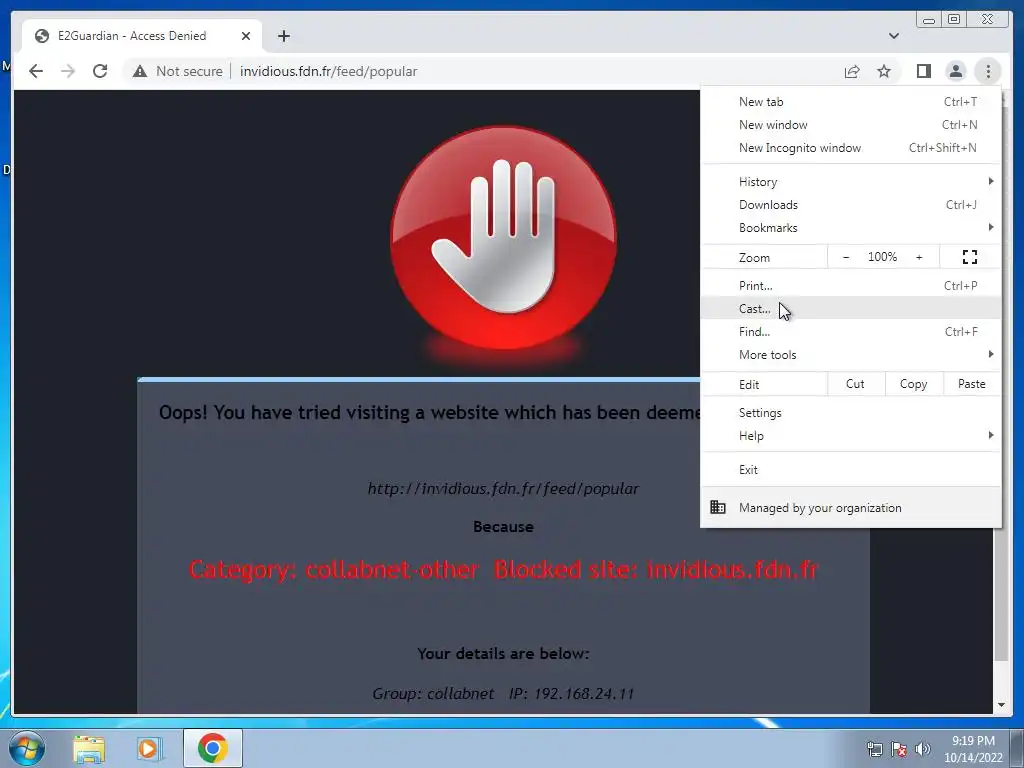Click the taskbar clock 9:19 PM
This screenshot has width=1024, height=768.
click(x=973, y=741)
